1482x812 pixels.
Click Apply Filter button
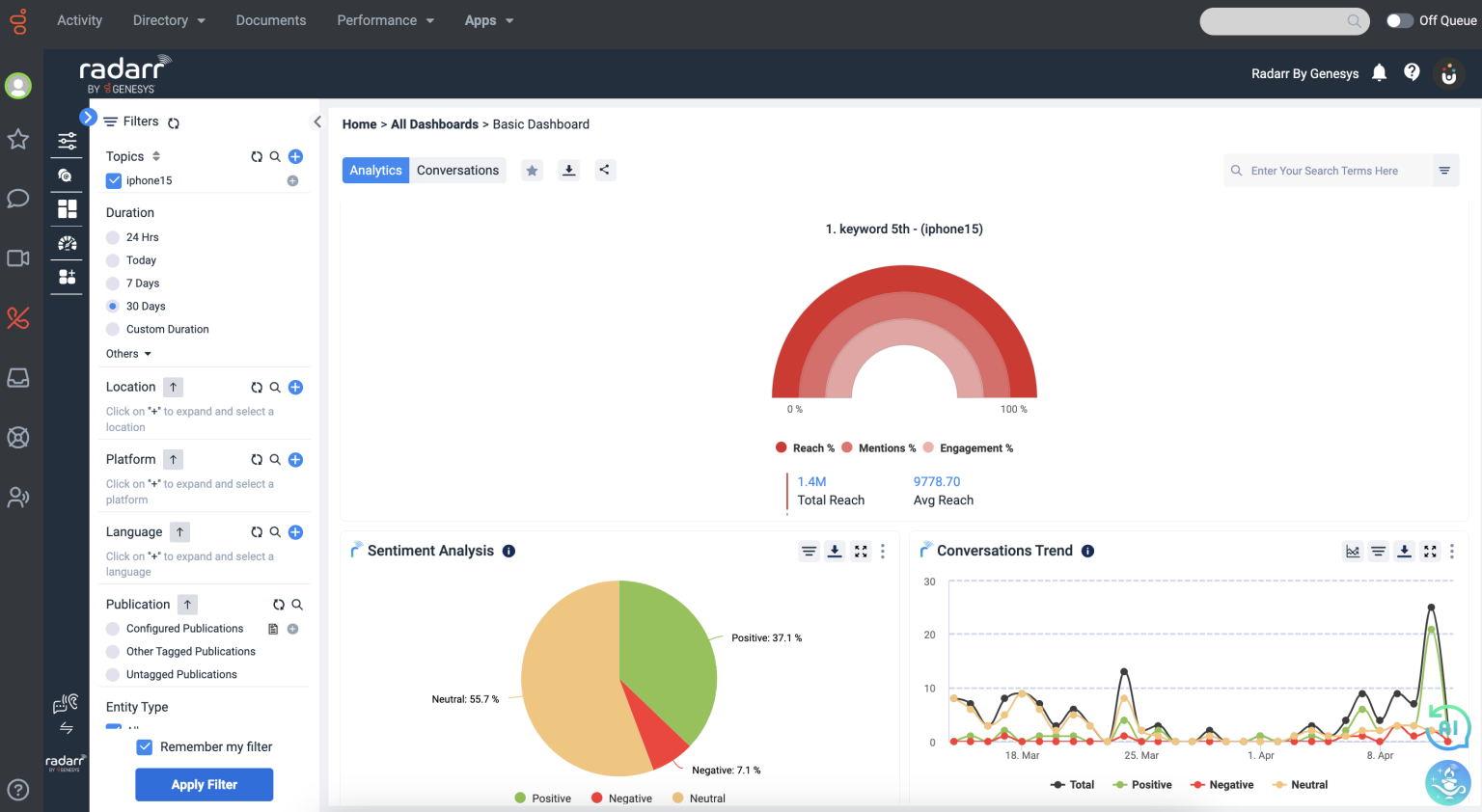pyautogui.click(x=204, y=784)
